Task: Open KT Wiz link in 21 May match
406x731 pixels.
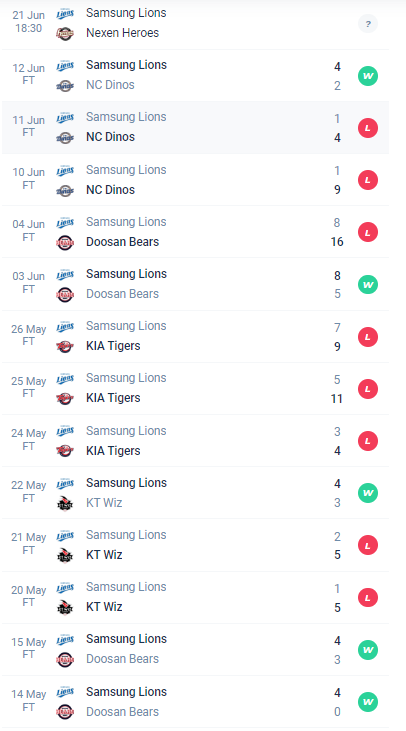Action: 104,555
